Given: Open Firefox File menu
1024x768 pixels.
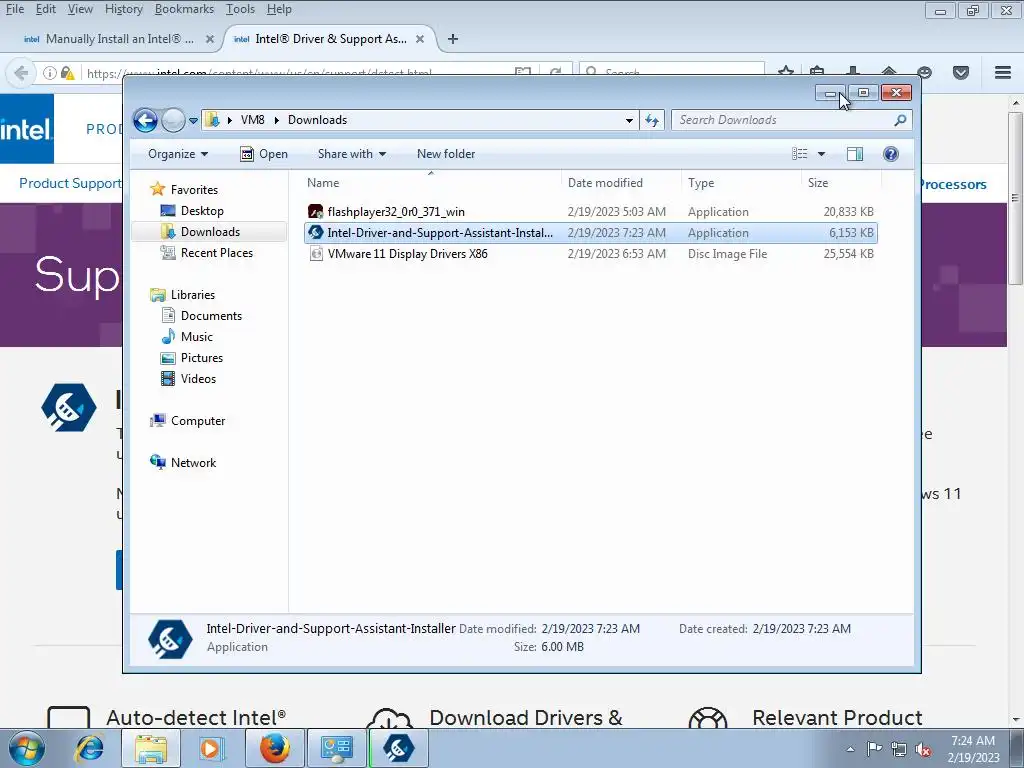Looking at the screenshot, I should [x=14, y=9].
